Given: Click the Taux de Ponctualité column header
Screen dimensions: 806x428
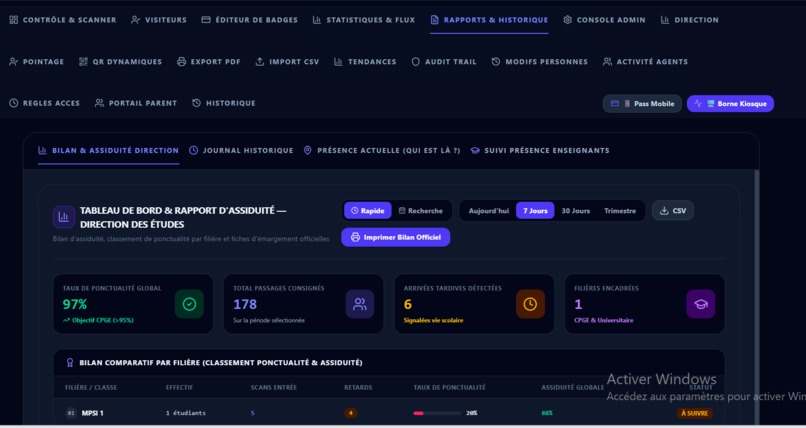Looking at the screenshot, I should click(450, 387).
